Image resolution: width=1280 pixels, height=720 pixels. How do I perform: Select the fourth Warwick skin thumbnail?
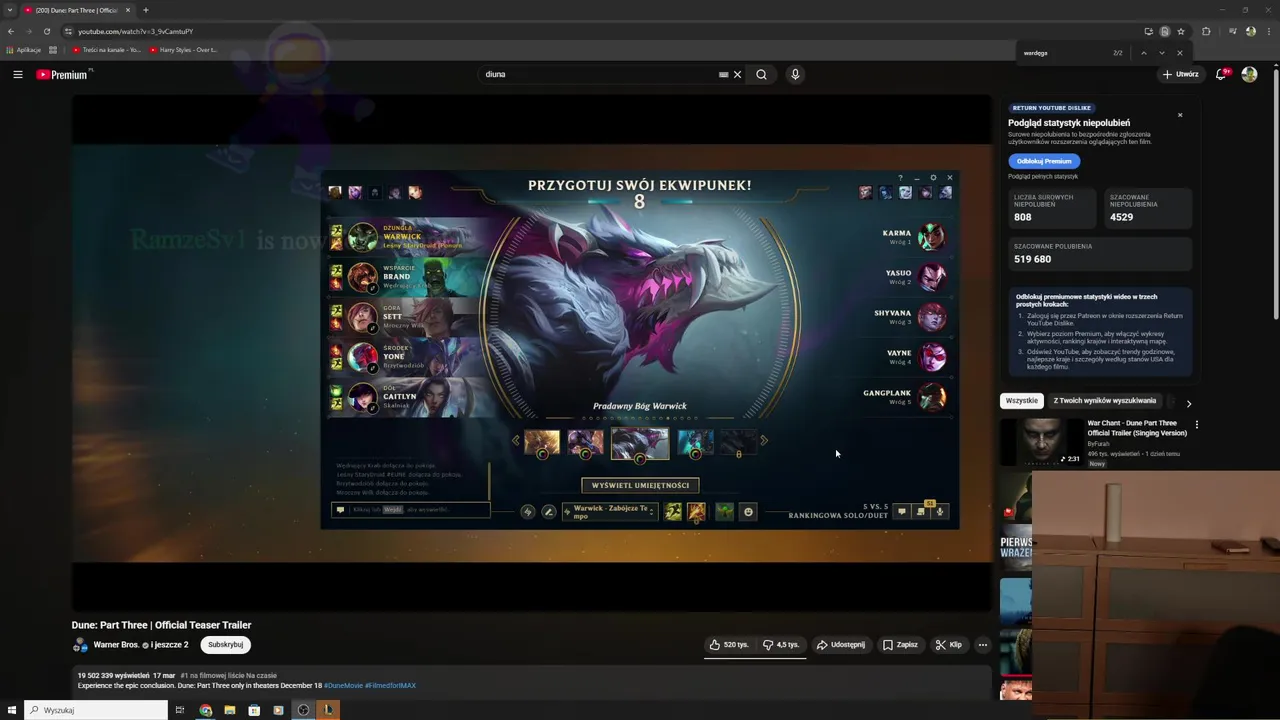[695, 442]
